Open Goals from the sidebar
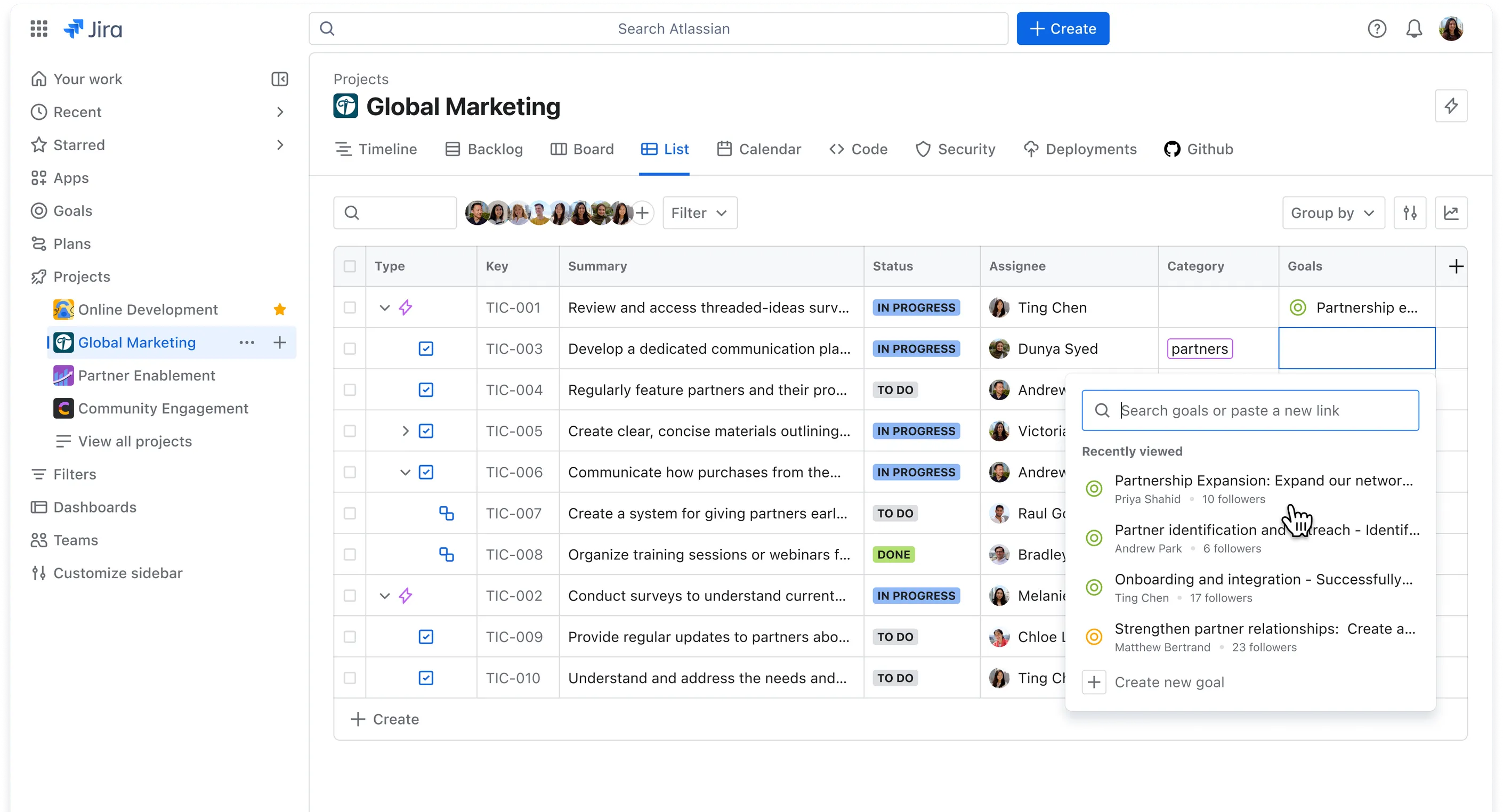The width and height of the screenshot is (1503, 812). tap(38, 210)
